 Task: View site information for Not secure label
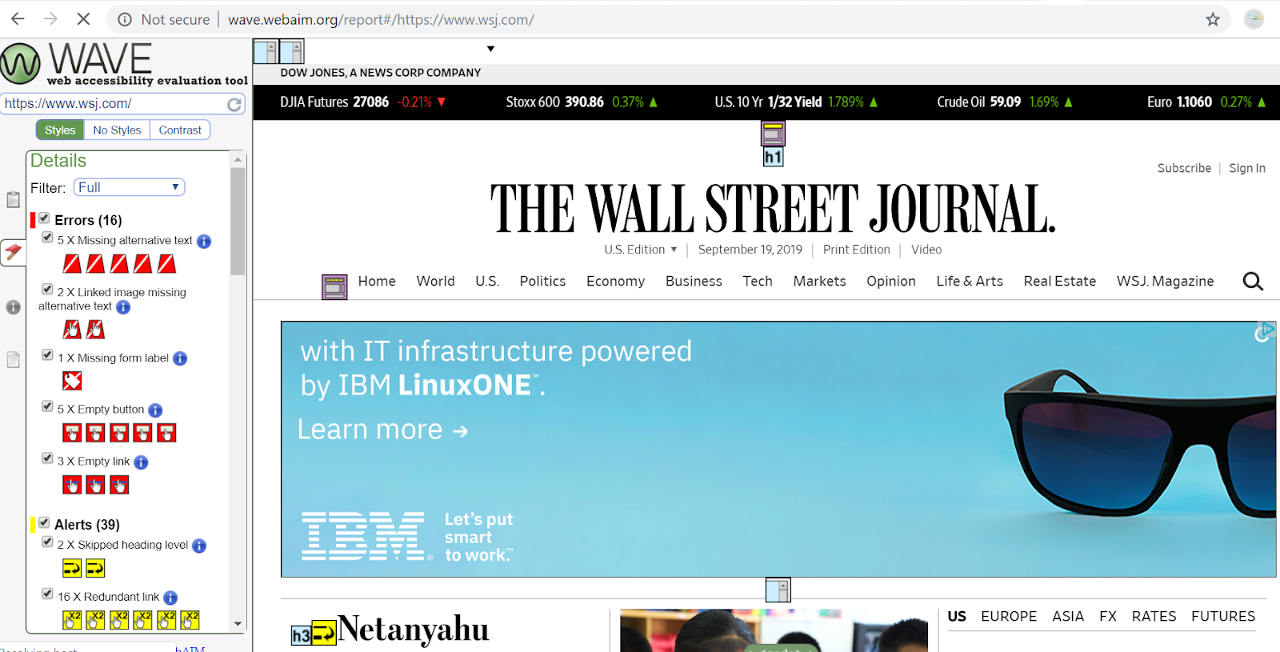pos(164,19)
